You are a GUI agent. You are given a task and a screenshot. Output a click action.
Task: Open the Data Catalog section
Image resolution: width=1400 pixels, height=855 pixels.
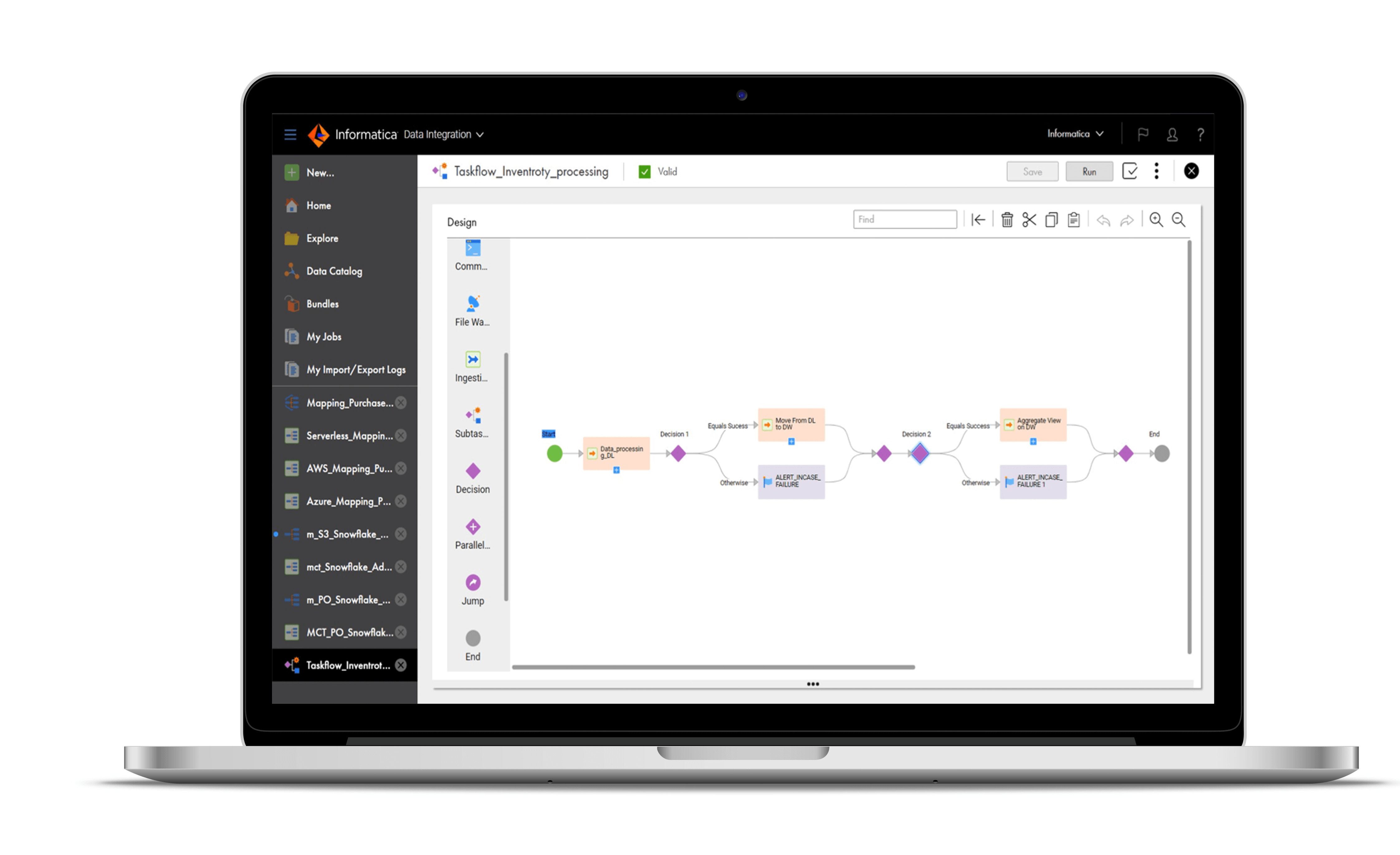334,271
